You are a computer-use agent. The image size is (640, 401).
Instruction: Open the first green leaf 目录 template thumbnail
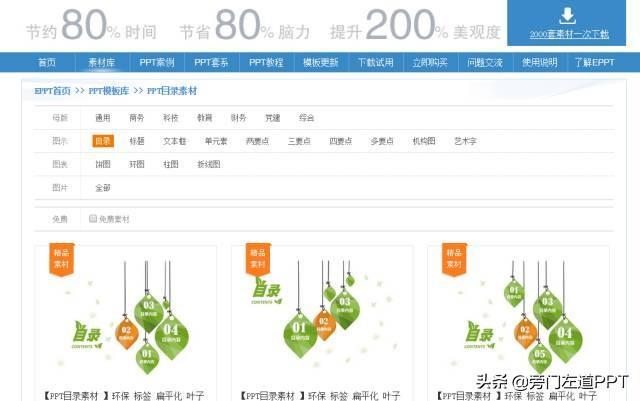pyautogui.click(x=126, y=316)
